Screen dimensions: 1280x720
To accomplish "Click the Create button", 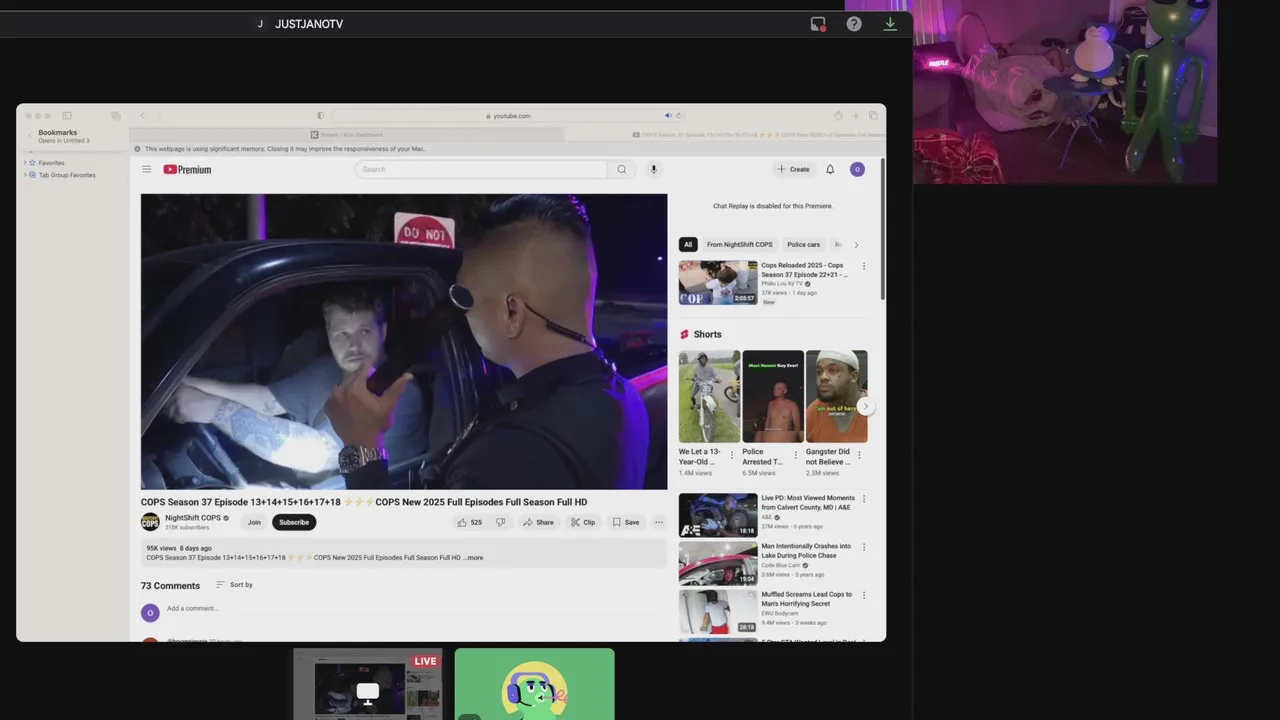I will 793,169.
